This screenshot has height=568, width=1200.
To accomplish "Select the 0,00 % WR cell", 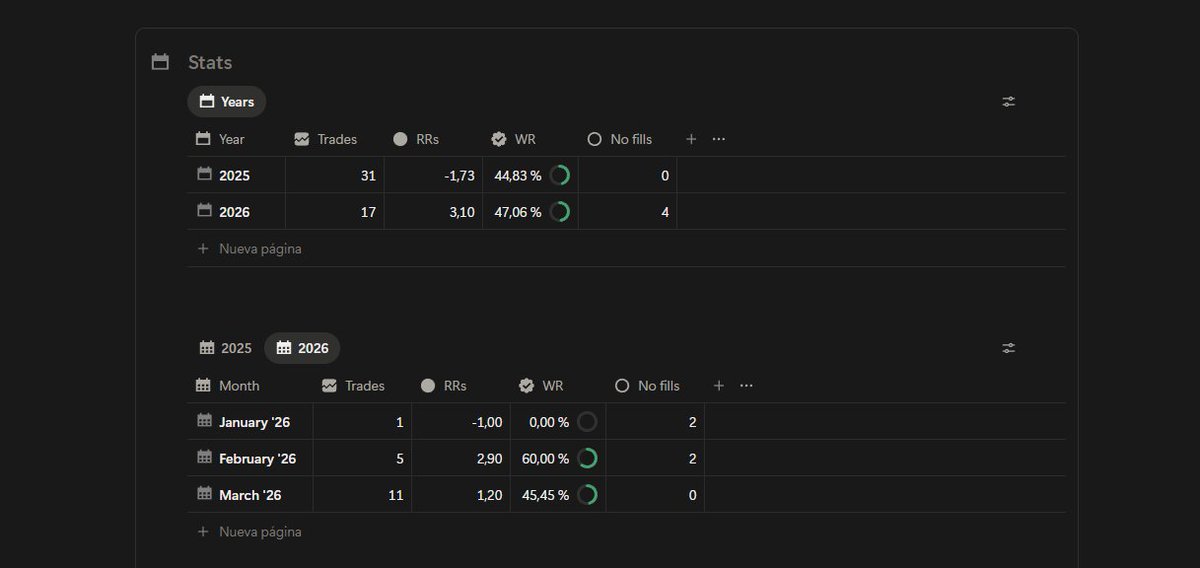I will 558,422.
